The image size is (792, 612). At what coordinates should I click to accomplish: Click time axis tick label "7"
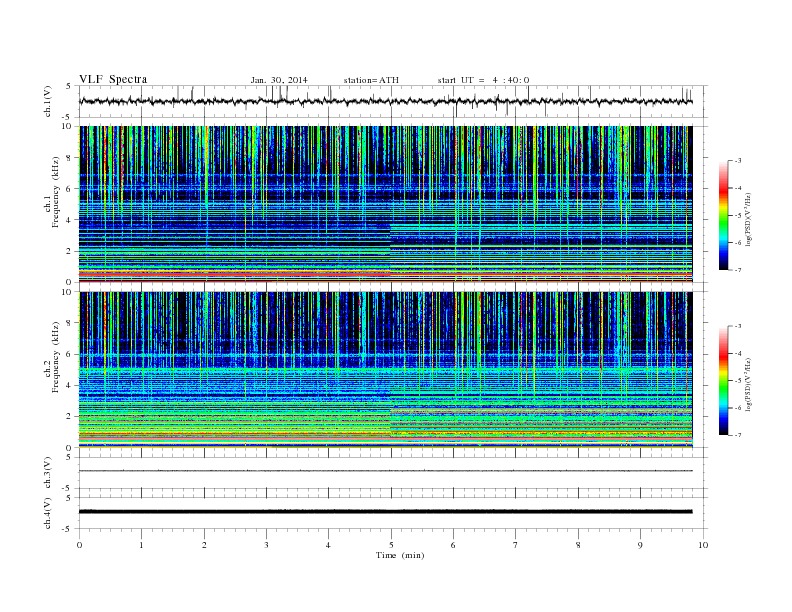tap(516, 545)
